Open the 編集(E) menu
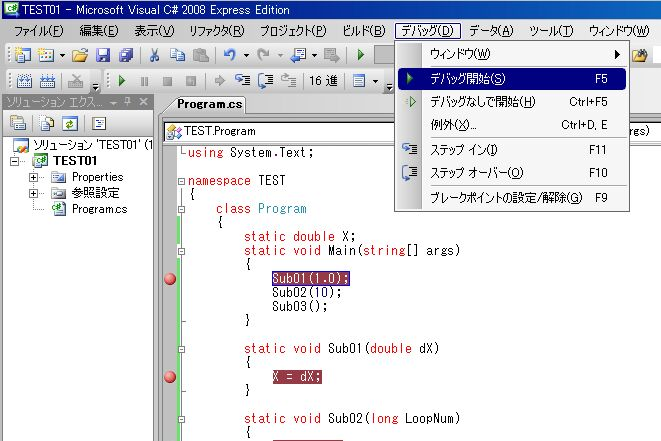Screen dimensions: 661x441 pos(99,31)
